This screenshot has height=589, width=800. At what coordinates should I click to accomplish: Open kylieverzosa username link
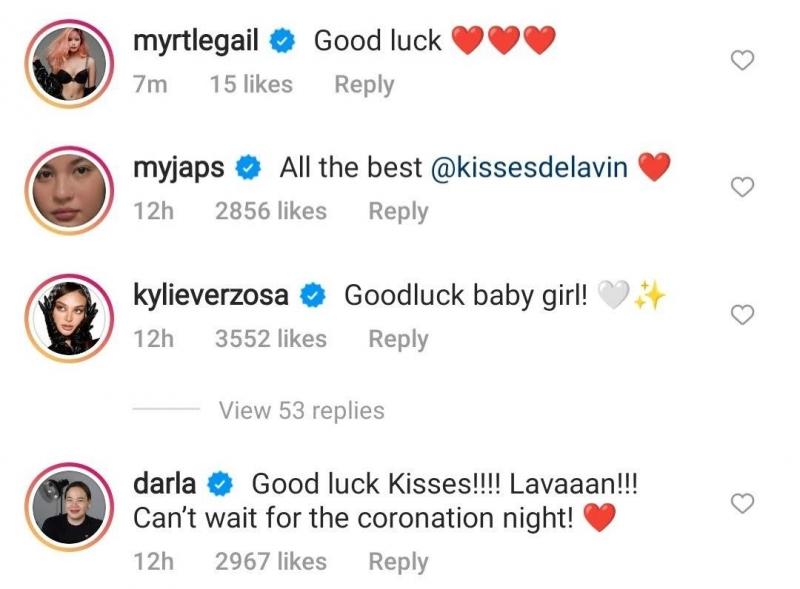point(211,296)
